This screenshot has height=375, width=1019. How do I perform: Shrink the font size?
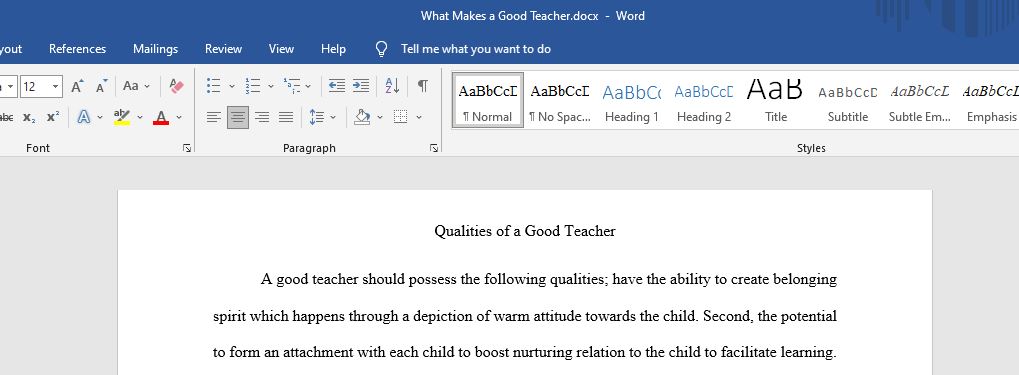point(101,86)
